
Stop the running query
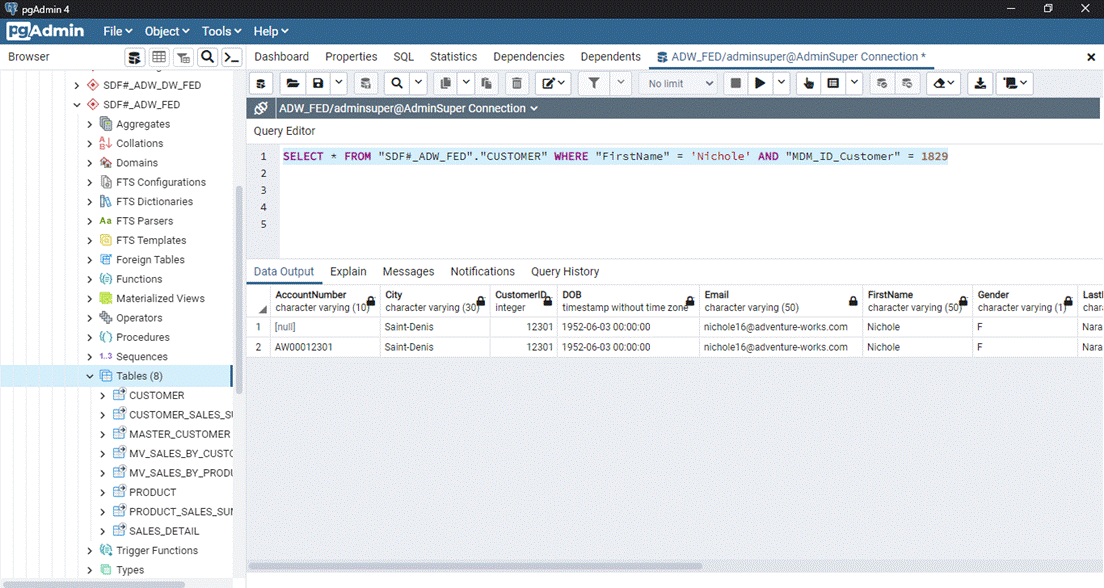pos(736,84)
